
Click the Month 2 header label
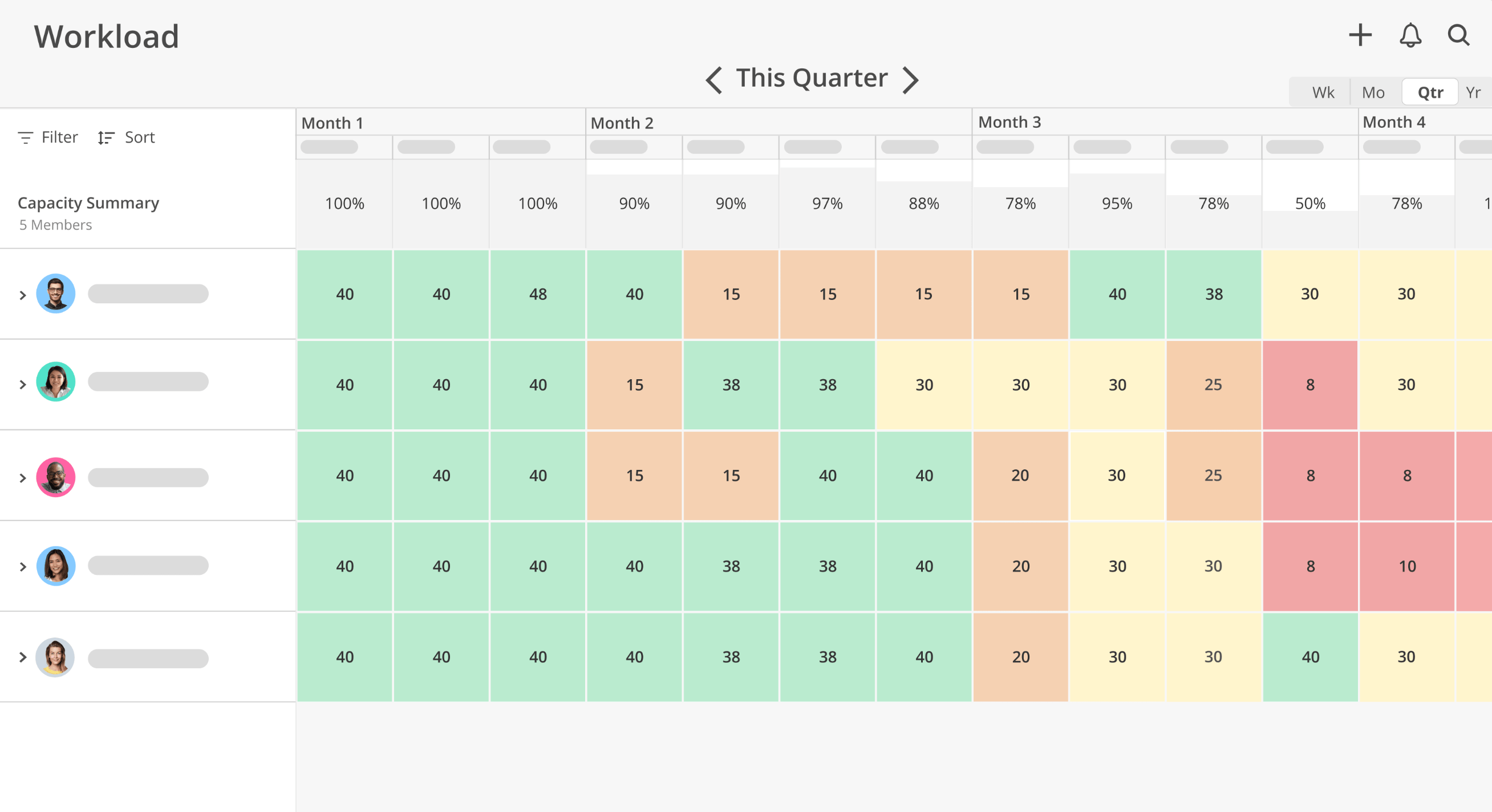tap(623, 123)
